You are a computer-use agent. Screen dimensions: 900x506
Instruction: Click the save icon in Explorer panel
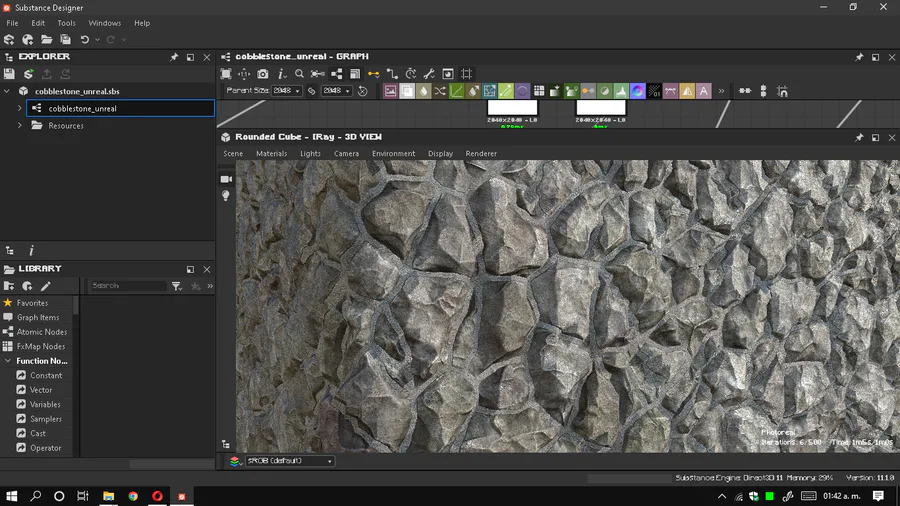point(9,74)
